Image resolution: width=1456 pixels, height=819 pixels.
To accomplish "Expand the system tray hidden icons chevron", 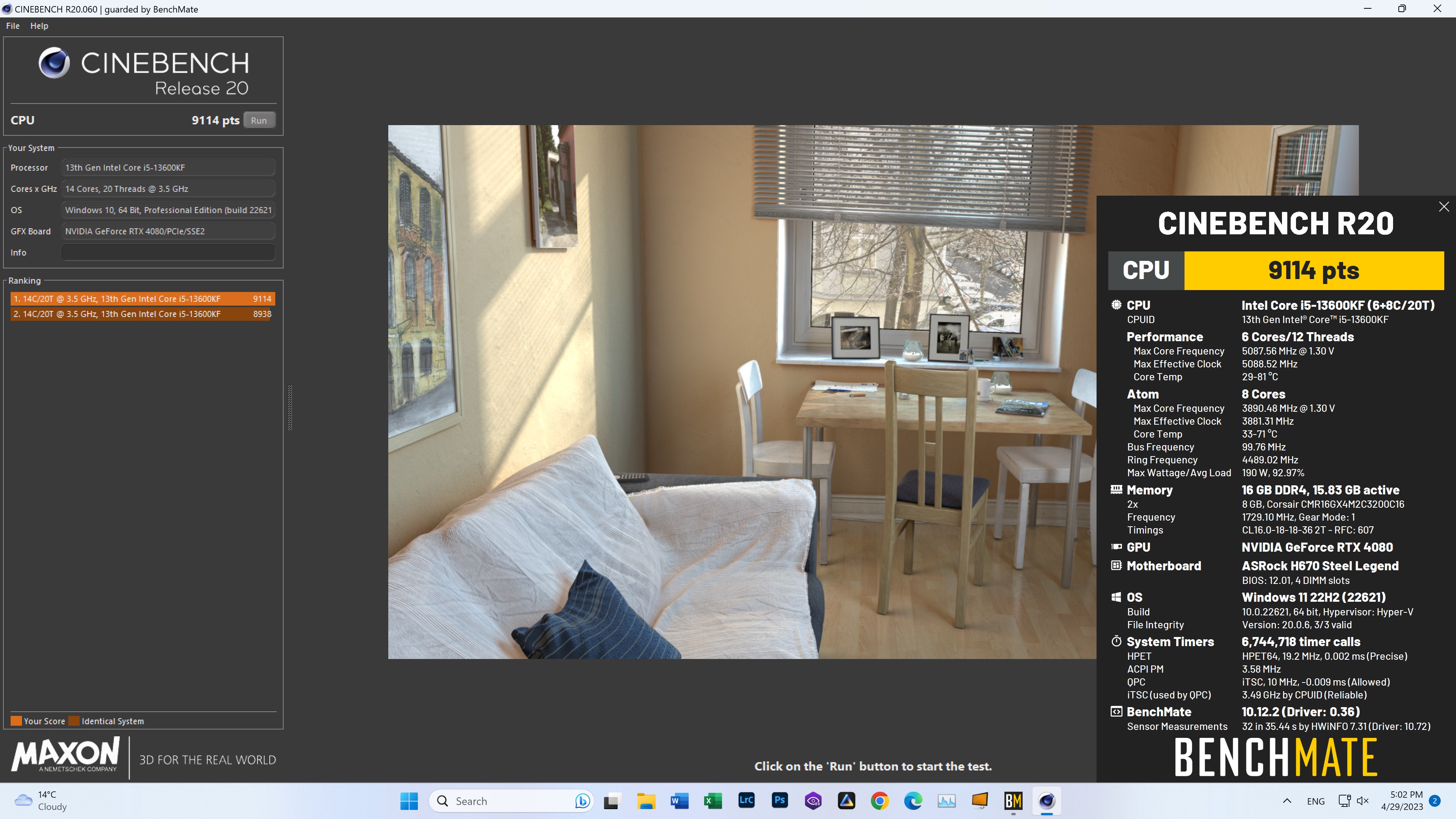I will click(x=1287, y=801).
